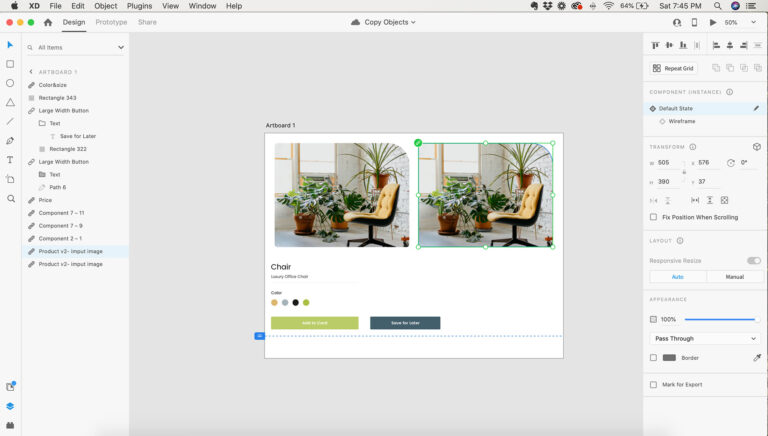Collapse Artboard 1 back chevron
This screenshot has width=768, height=436.
(x=31, y=72)
